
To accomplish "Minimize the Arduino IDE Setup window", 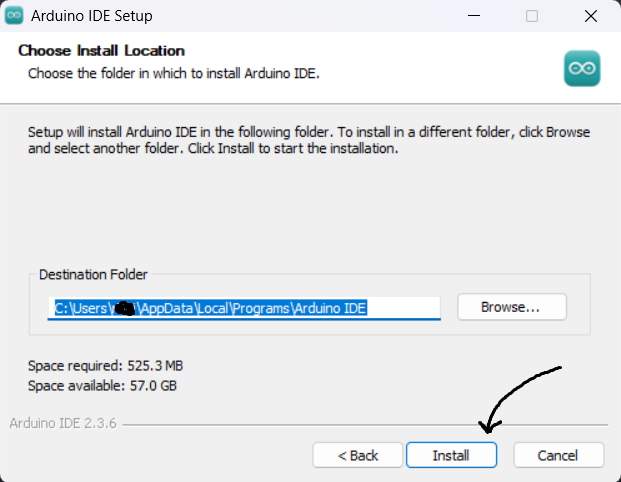I will [x=486, y=16].
